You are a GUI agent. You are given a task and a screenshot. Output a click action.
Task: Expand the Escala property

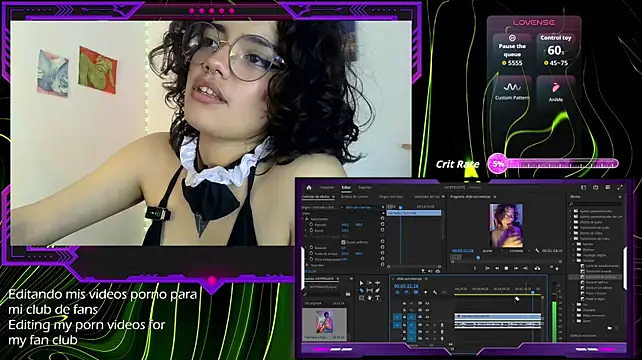pos(305,230)
